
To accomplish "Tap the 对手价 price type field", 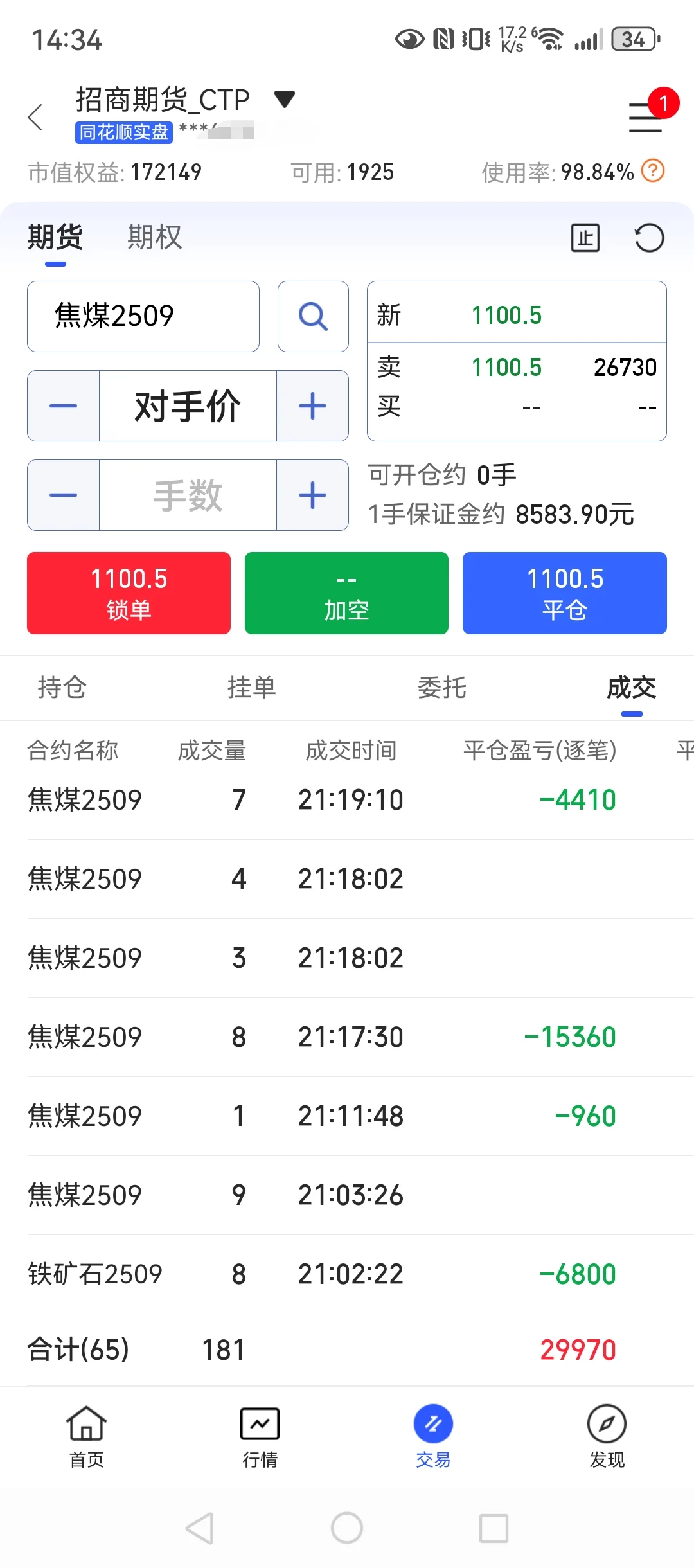I will [x=188, y=405].
